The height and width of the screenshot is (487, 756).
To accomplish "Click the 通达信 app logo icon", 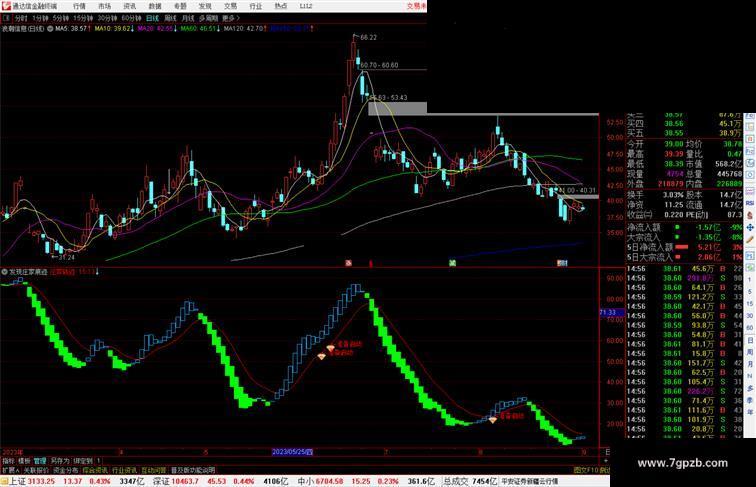I will click(x=6, y=6).
